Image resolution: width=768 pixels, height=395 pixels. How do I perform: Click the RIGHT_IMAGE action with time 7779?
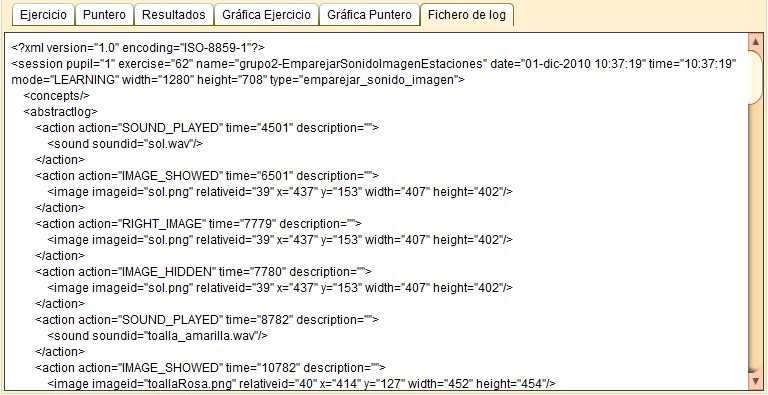coord(198,223)
